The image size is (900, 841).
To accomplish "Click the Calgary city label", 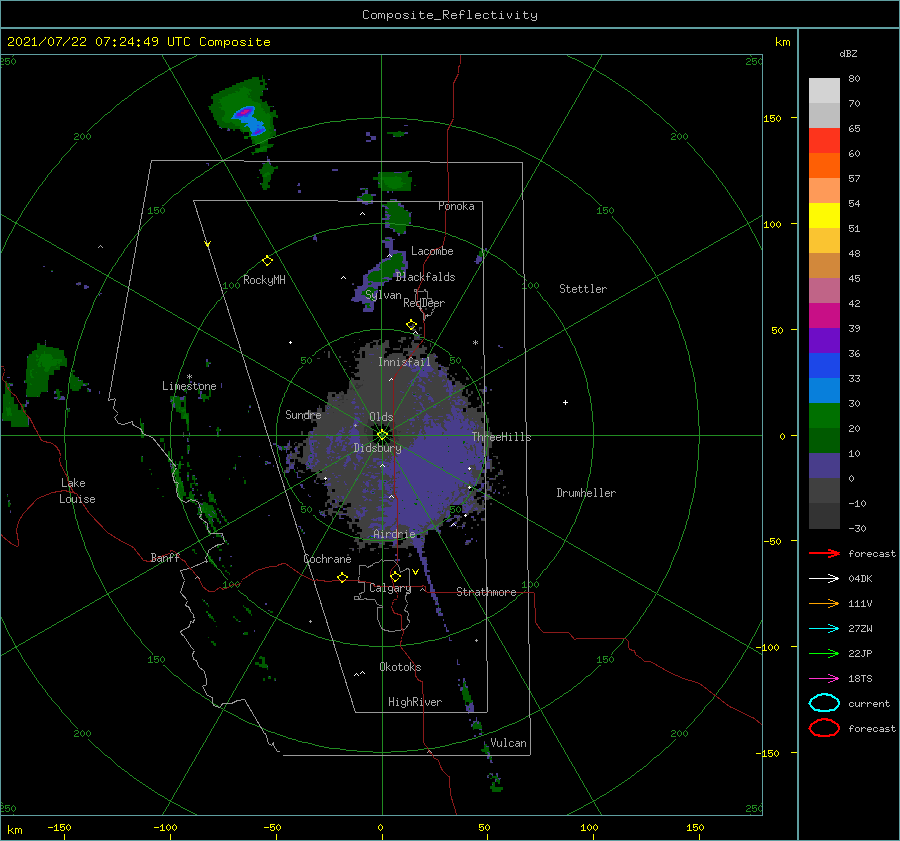I will point(390,588).
